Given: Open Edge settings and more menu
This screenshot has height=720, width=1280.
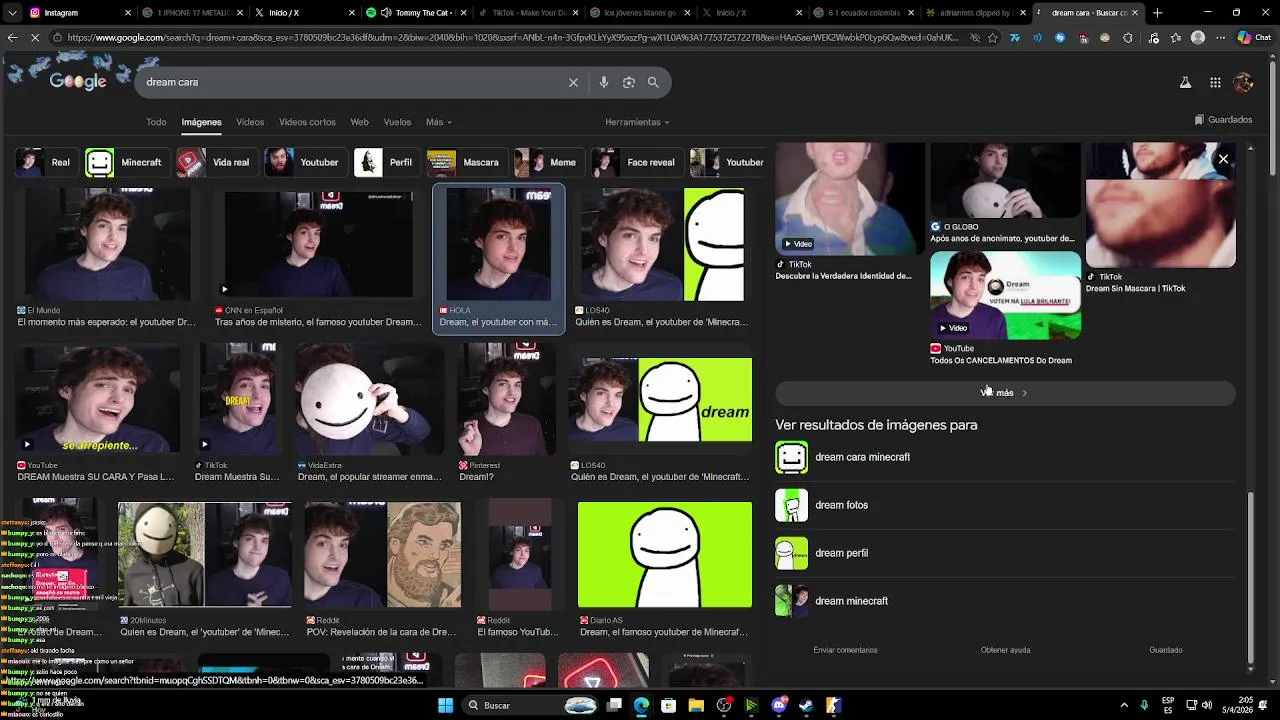Looking at the screenshot, I should [1220, 38].
